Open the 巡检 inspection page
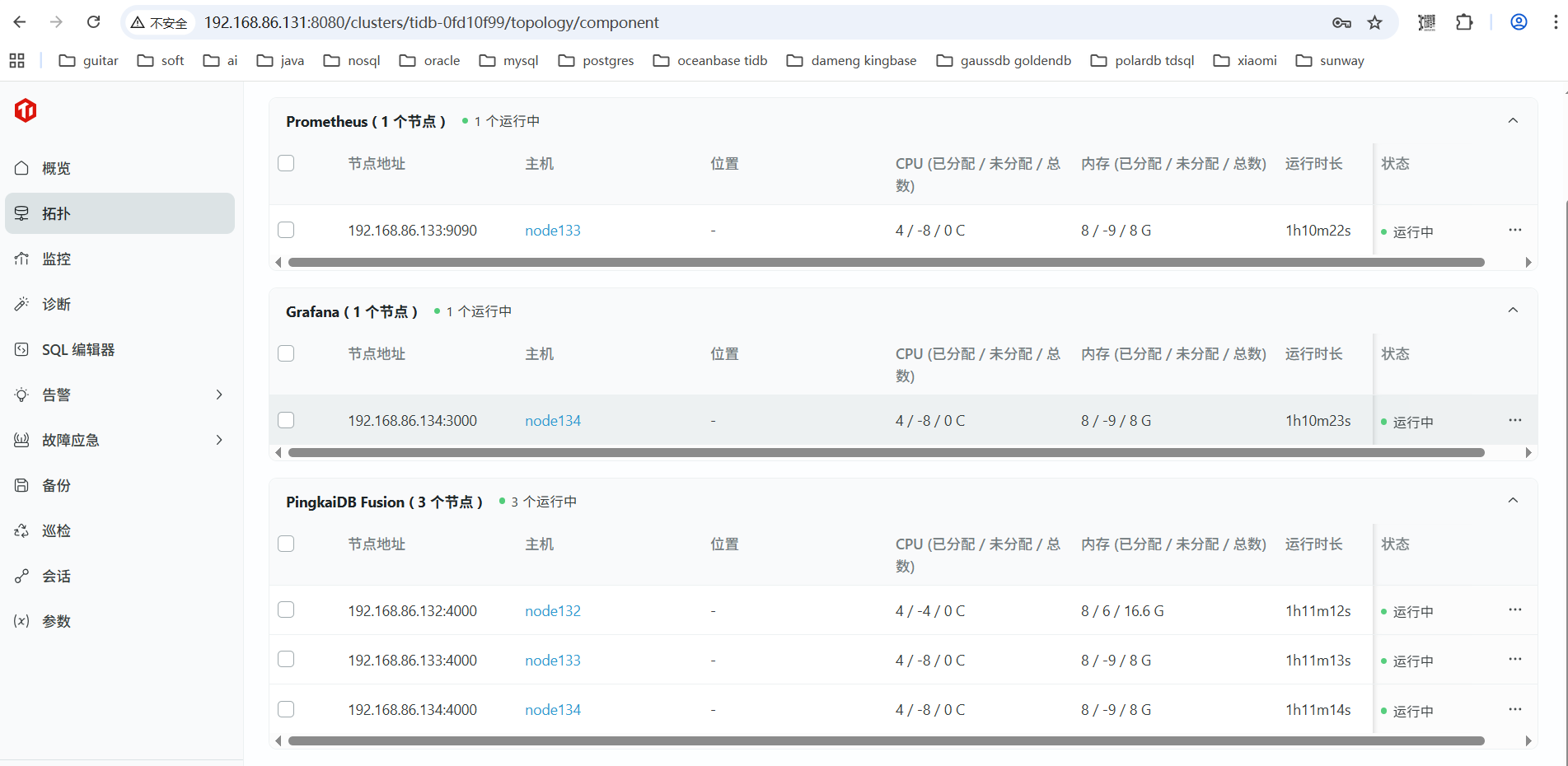 tap(56, 530)
